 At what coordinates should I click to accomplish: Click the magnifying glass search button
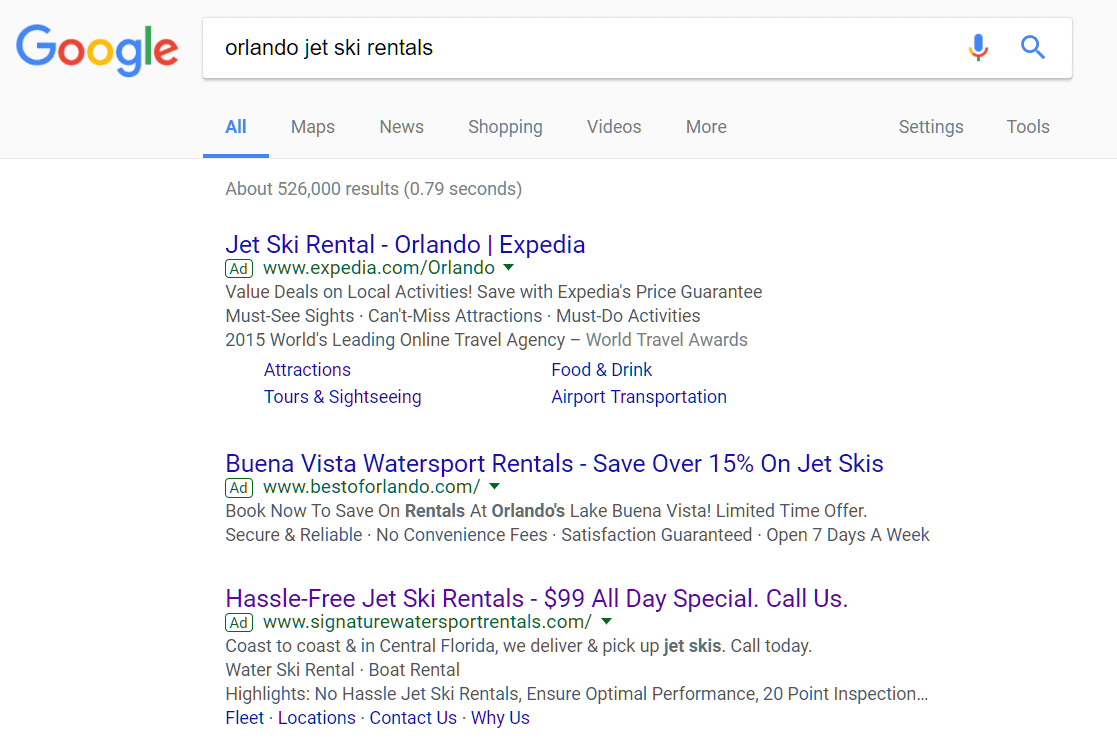pyautogui.click(x=1032, y=48)
